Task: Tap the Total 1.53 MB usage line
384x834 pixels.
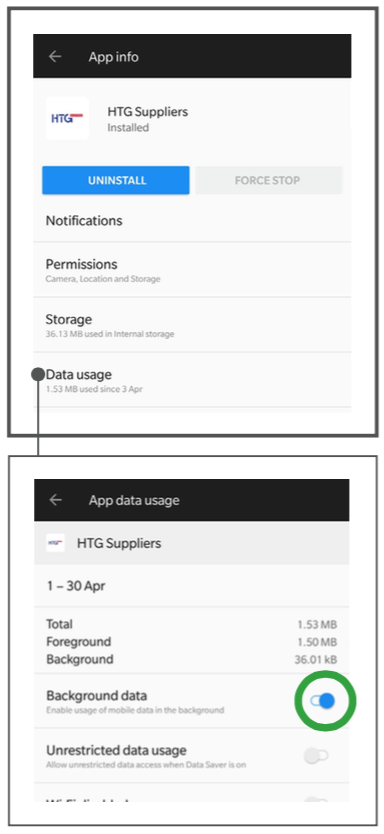Action: pos(191,624)
